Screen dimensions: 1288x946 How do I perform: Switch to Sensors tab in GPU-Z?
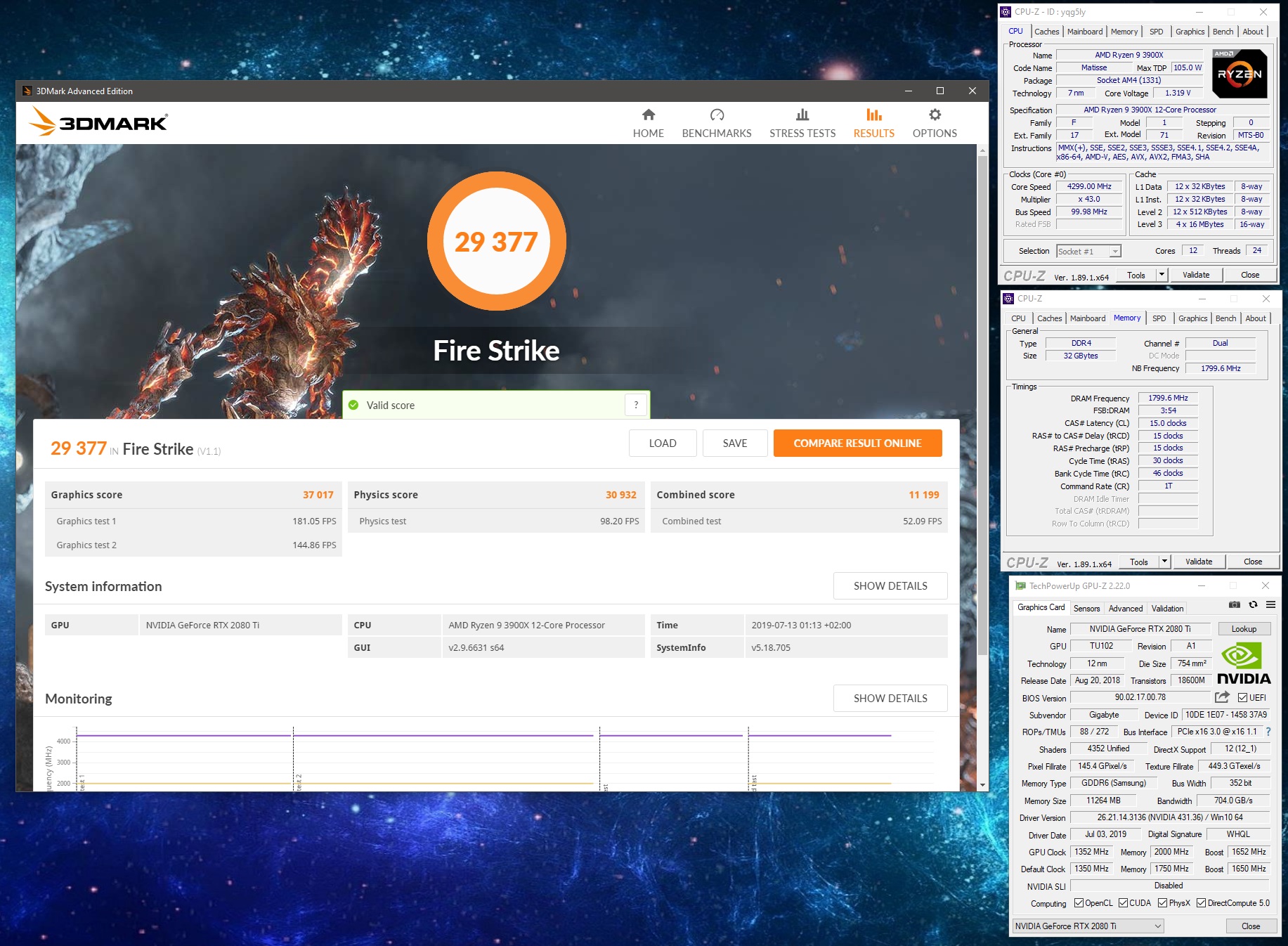click(x=1086, y=609)
